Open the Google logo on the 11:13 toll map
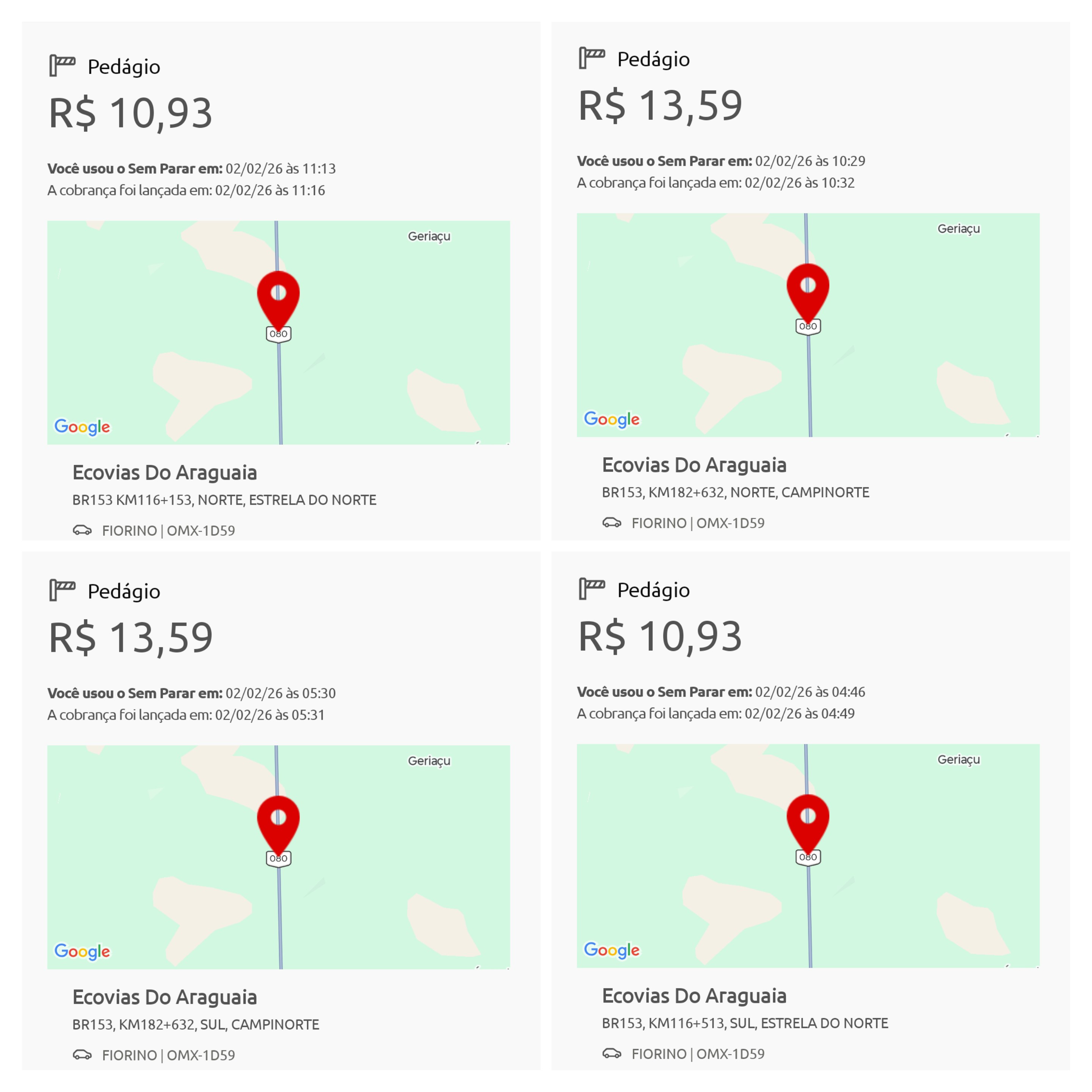Viewport: 1092px width, 1092px height. click(83, 427)
